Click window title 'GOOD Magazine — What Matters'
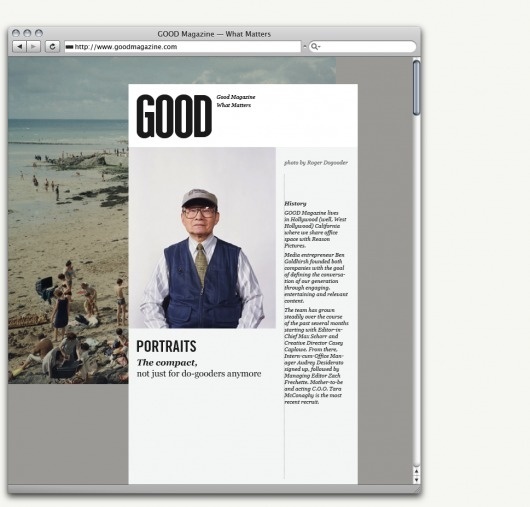Screen dimensions: 530x507 pos(214,34)
